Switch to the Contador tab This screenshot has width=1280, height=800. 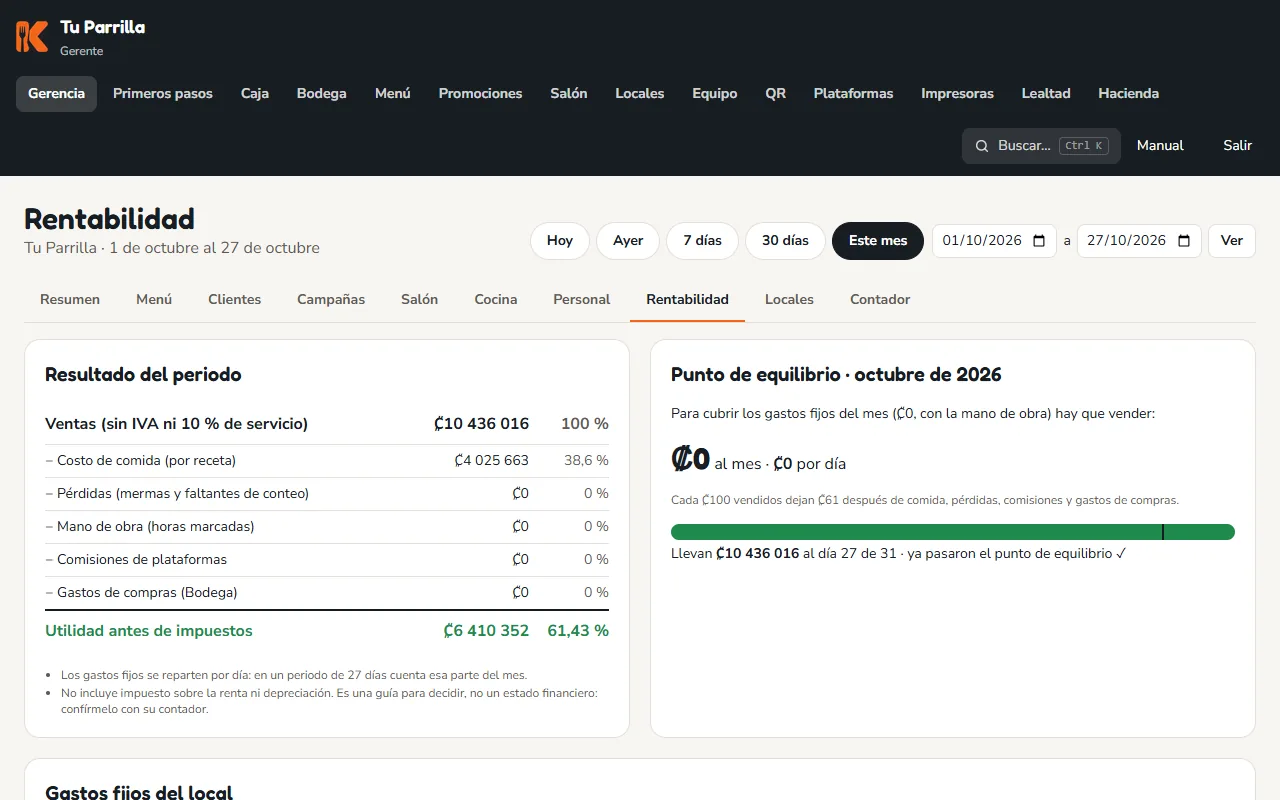[x=880, y=299]
